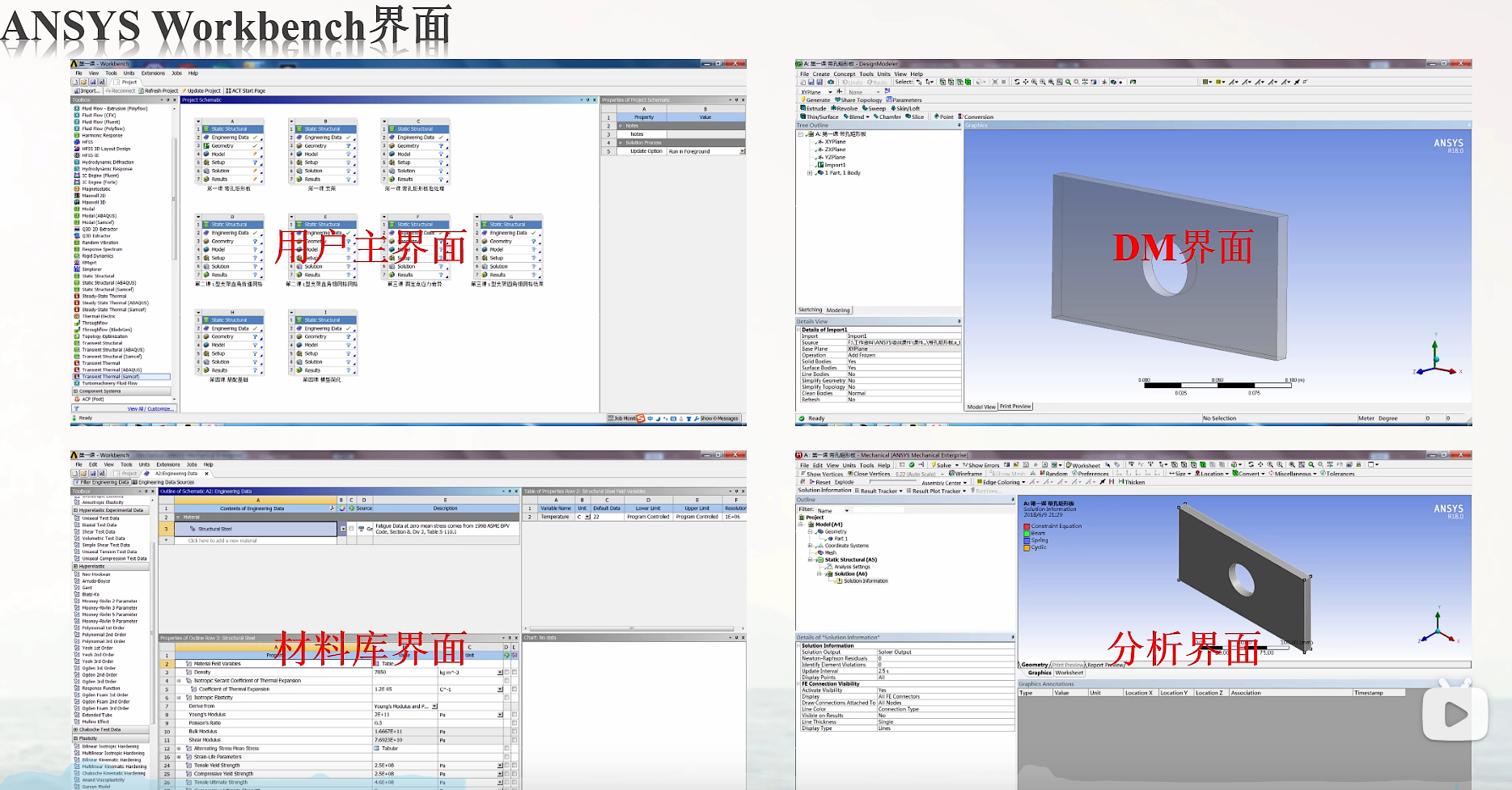
Task: Open the Assembly Center dropdown in Mechanical
Action: (966, 483)
